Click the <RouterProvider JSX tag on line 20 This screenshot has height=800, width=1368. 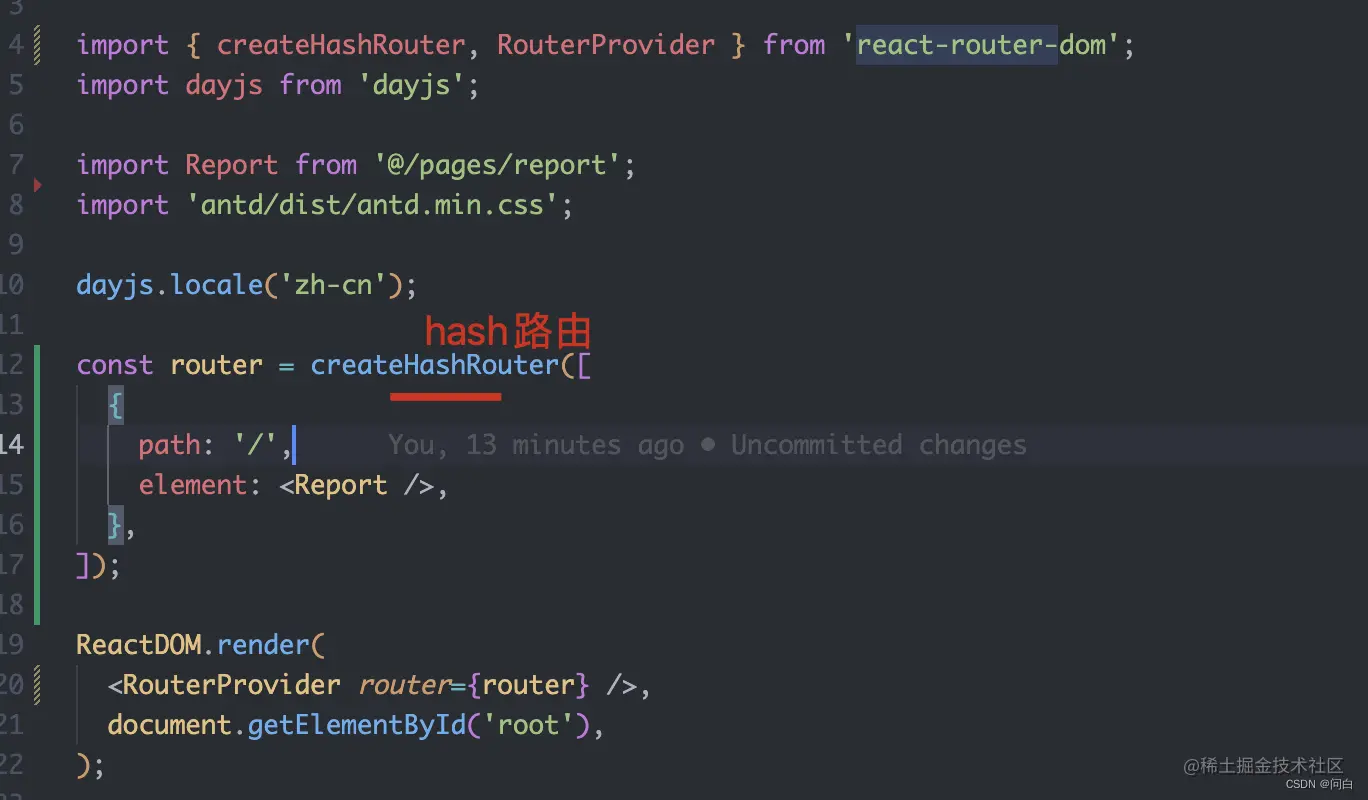(x=224, y=685)
